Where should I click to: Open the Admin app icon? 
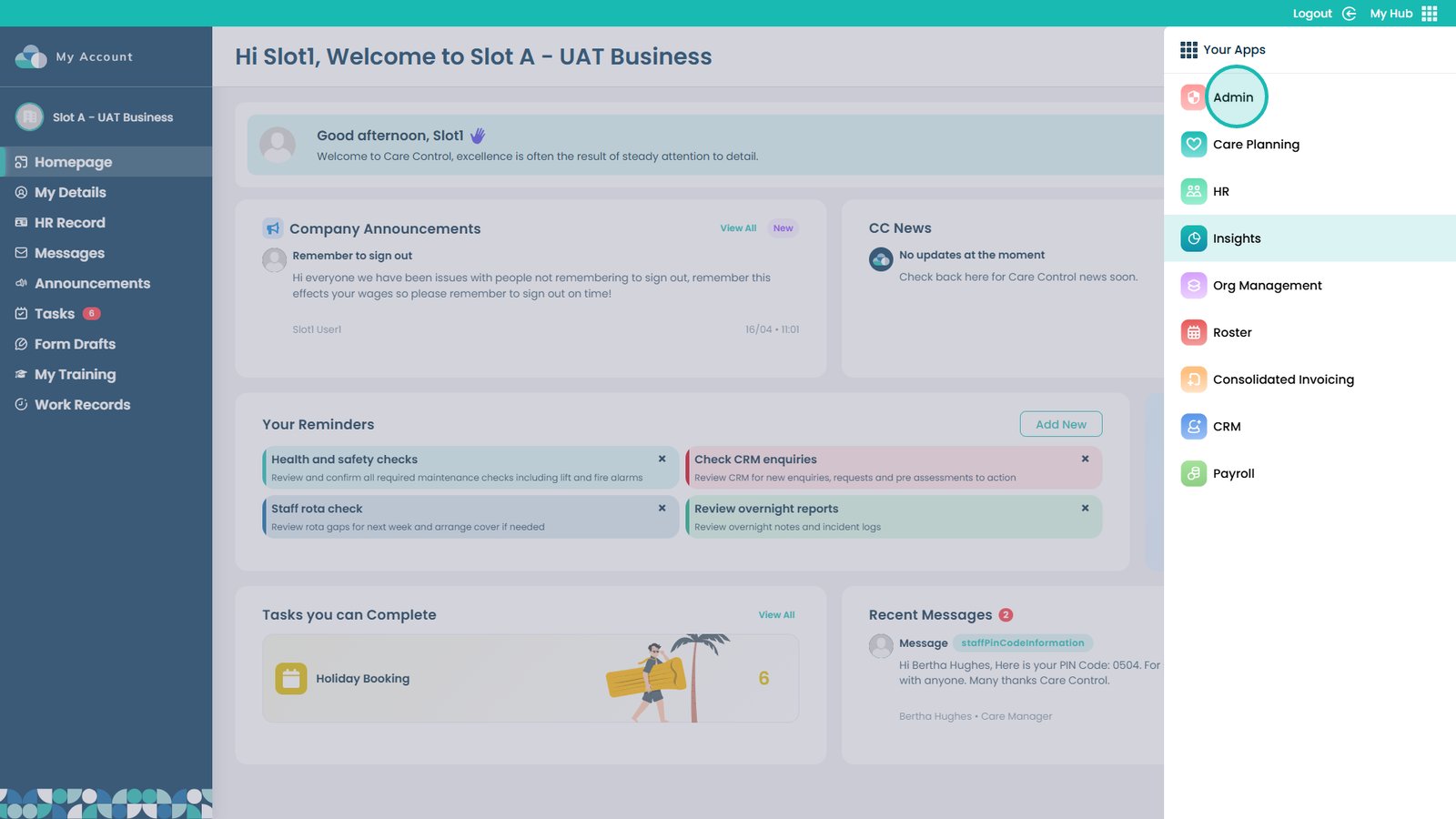[1193, 97]
